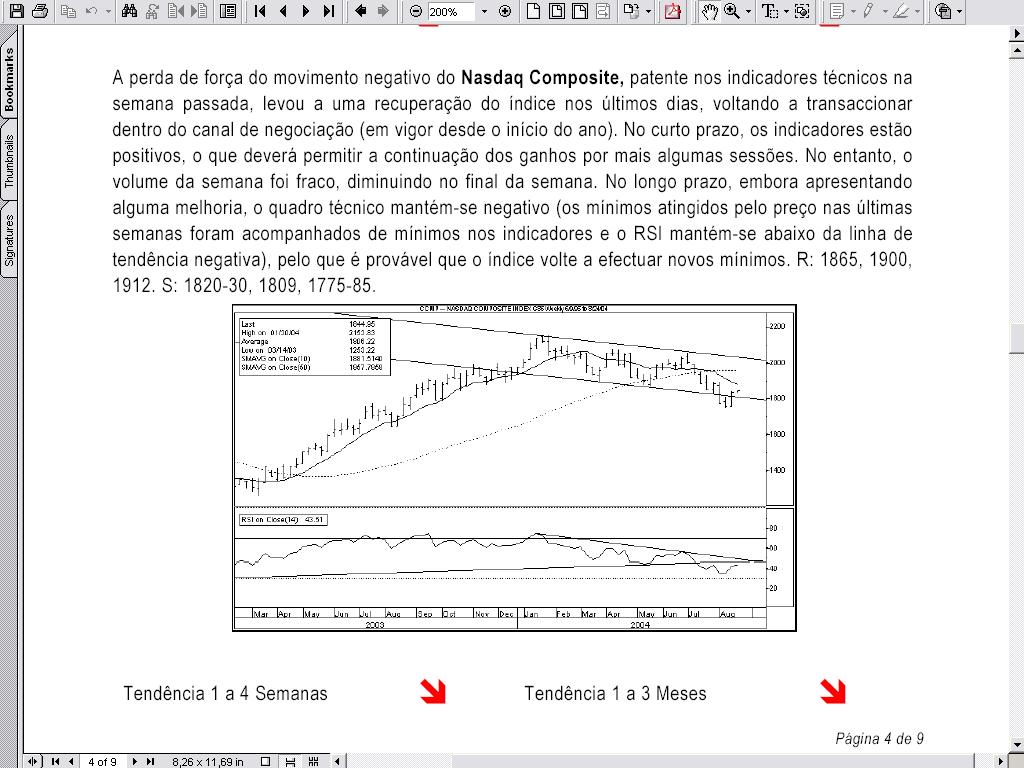The height and width of the screenshot is (768, 1024).
Task: Go to last page via toolbar
Action: point(328,10)
